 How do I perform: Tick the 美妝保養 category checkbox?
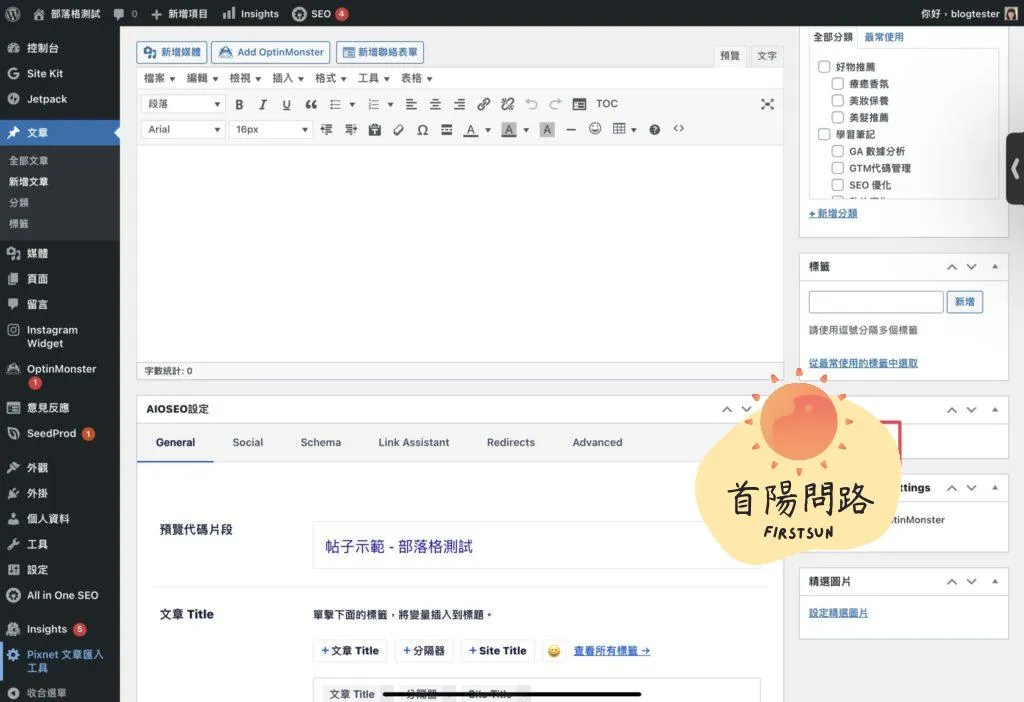[x=838, y=101]
